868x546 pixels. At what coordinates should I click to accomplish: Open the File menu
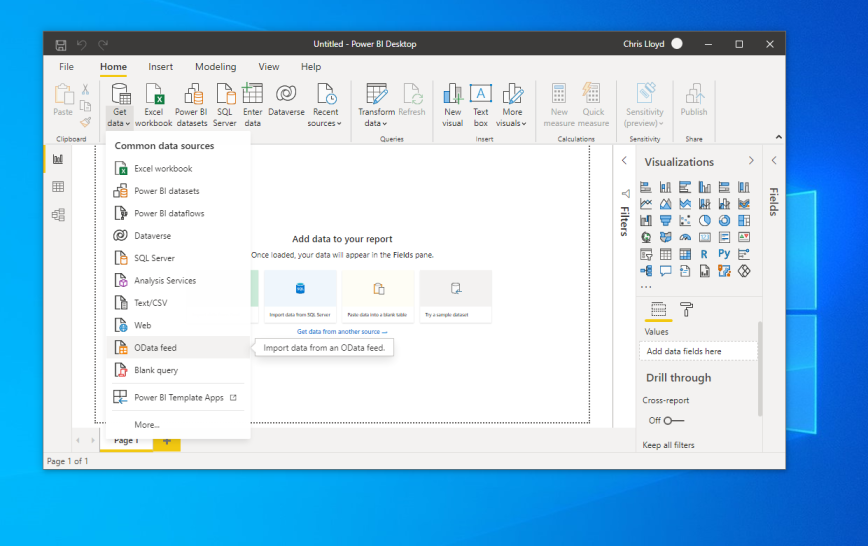(x=66, y=66)
